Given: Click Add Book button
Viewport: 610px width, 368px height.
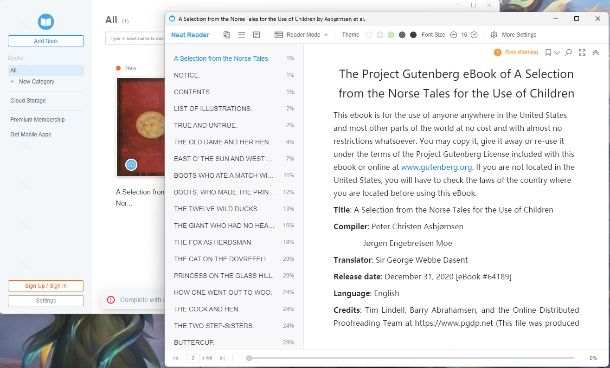Looking at the screenshot, I should [x=46, y=41].
